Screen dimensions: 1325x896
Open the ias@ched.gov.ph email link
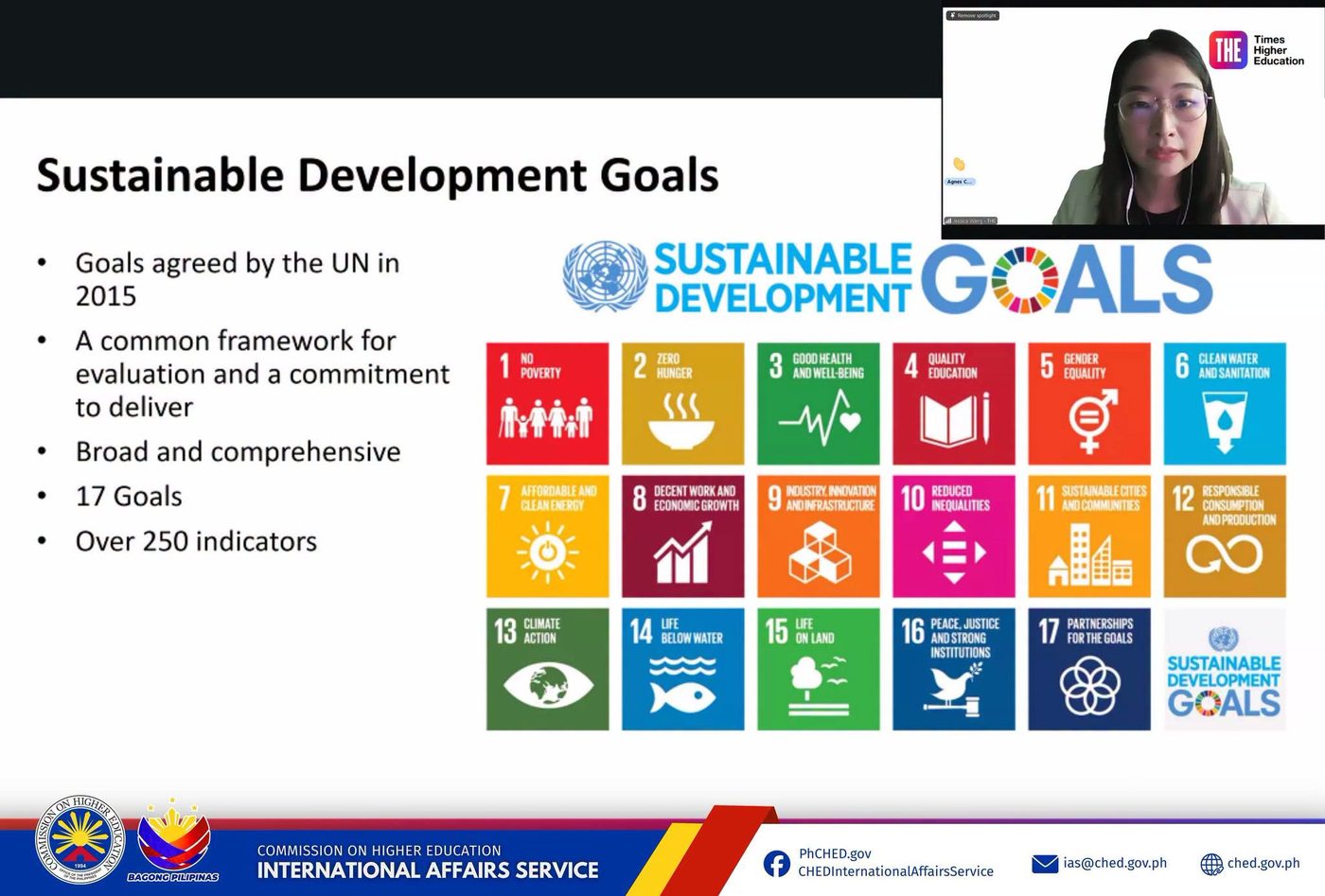[x=1114, y=863]
